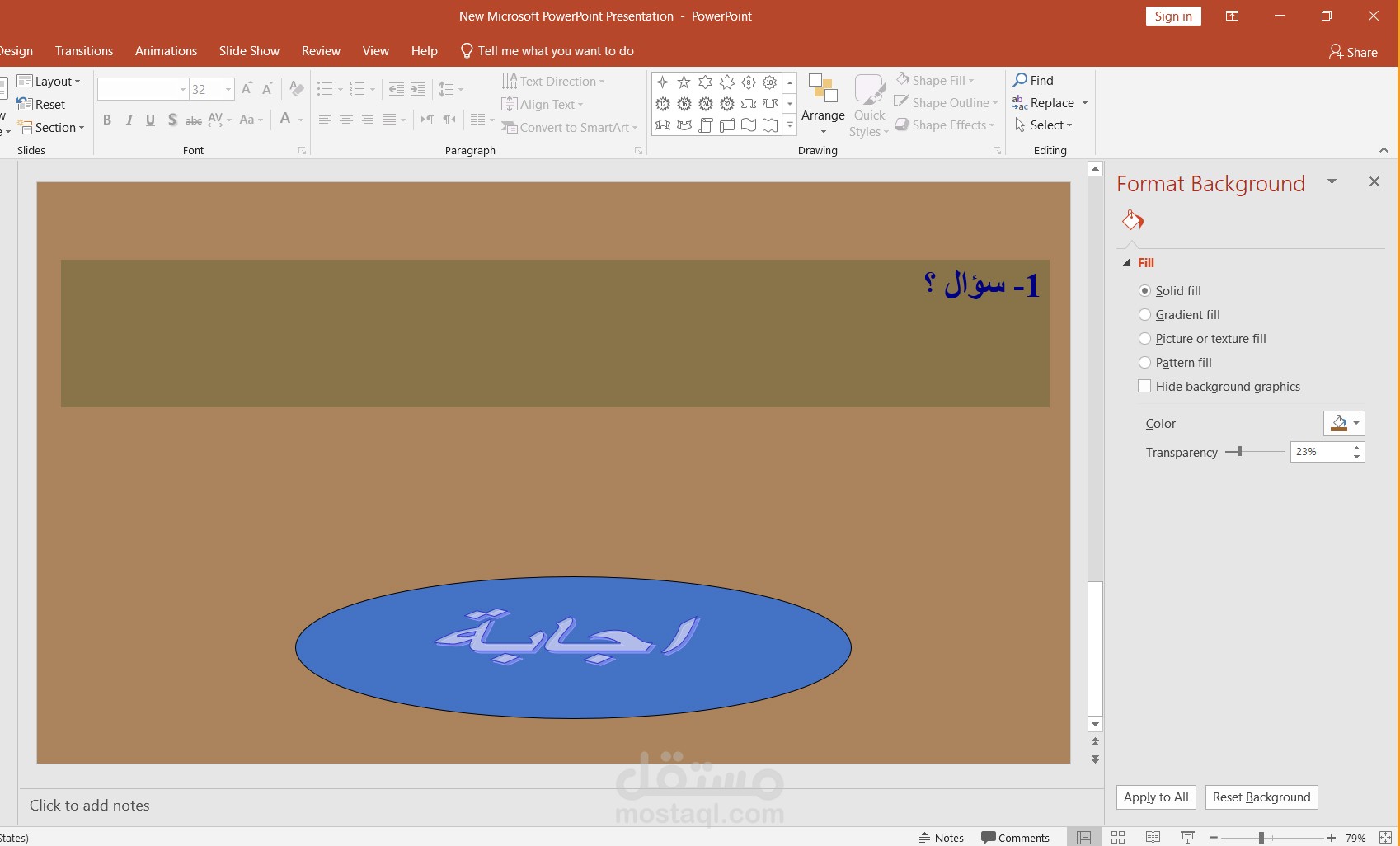Zoom out with minus button
The width and height of the screenshot is (1400, 846).
tap(1214, 838)
